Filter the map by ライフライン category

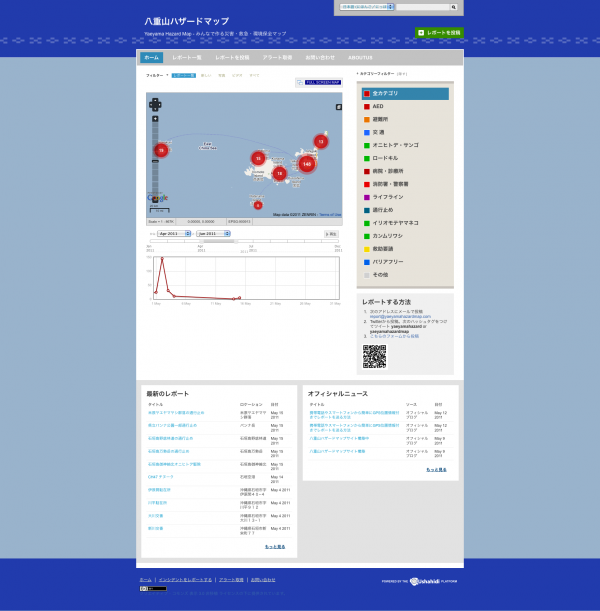[x=405, y=197]
